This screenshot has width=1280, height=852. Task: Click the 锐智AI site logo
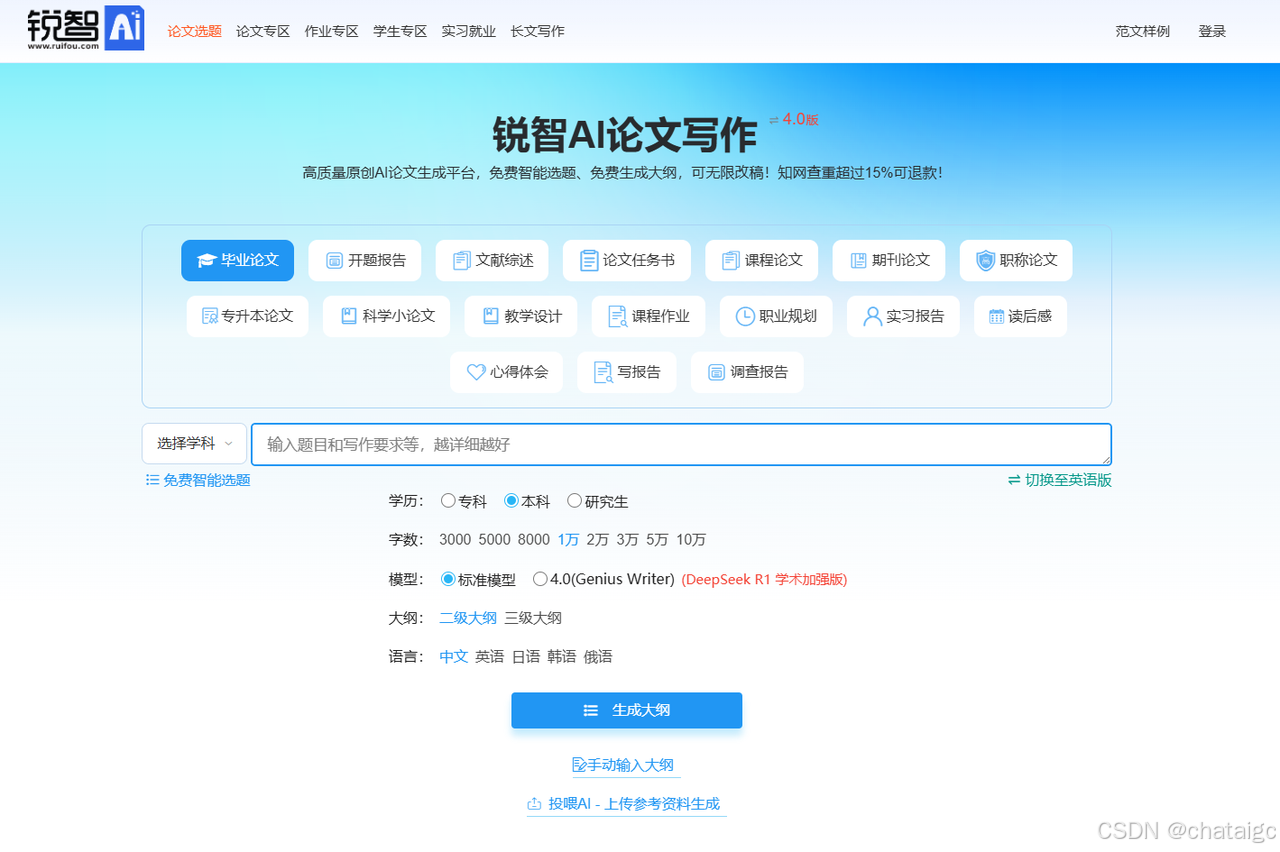pyautogui.click(x=86, y=30)
